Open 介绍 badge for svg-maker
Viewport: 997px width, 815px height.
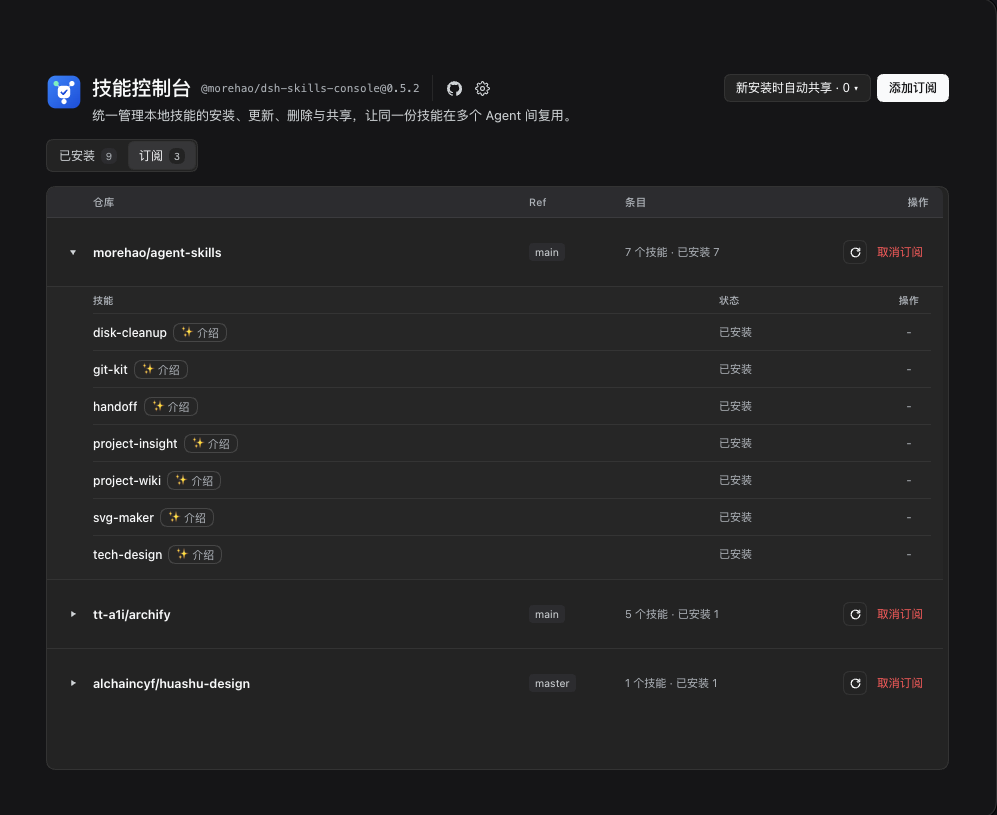[x=187, y=517]
